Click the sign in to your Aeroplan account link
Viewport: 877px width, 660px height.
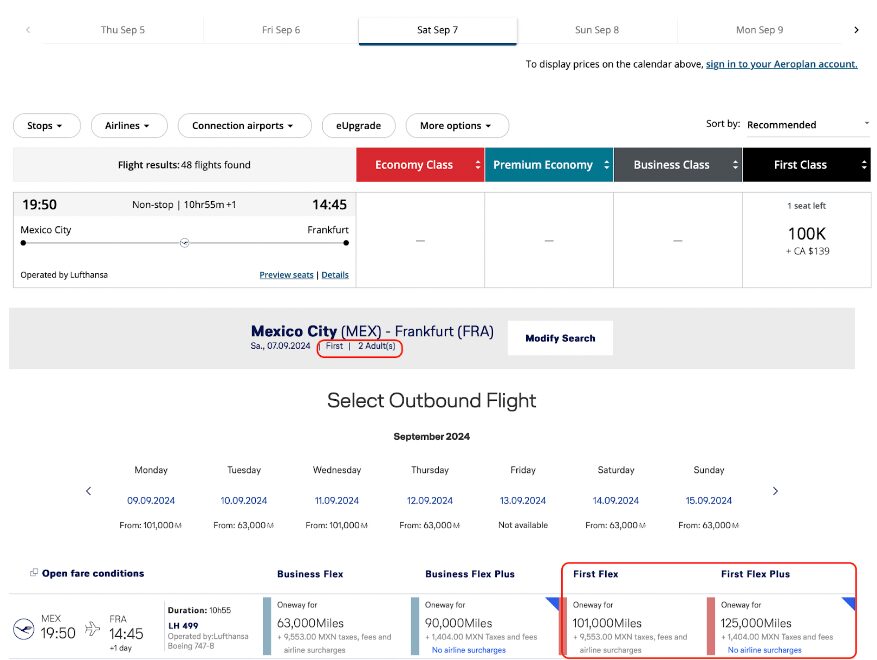(x=781, y=64)
